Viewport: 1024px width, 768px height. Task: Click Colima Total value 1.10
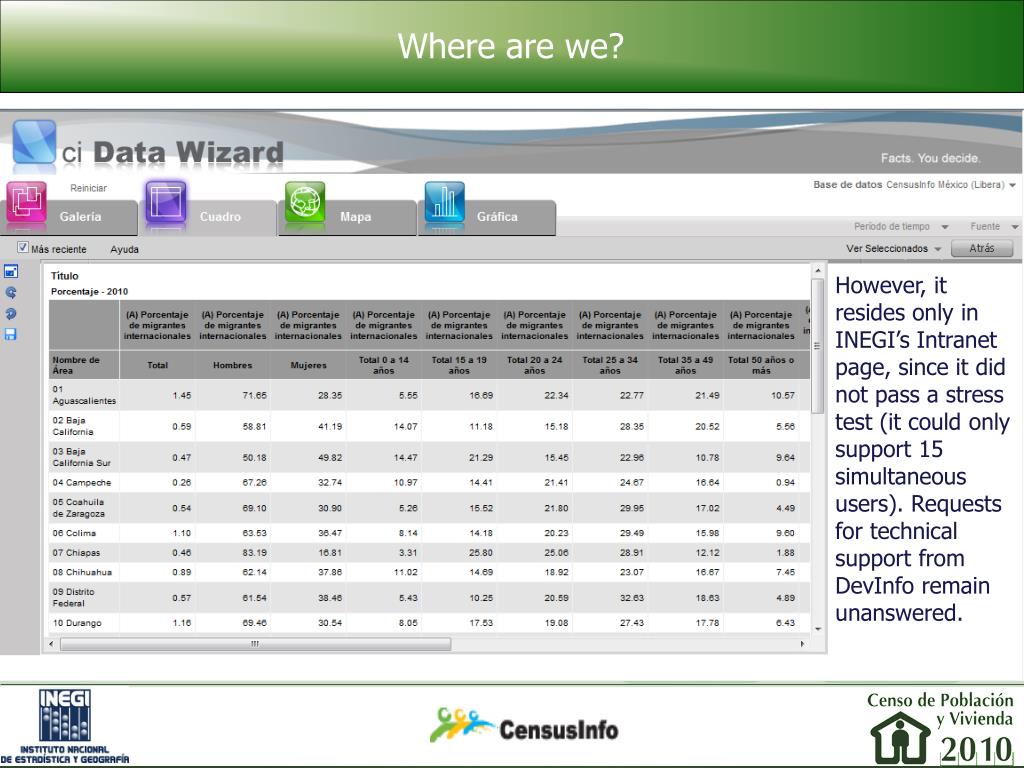tap(182, 533)
